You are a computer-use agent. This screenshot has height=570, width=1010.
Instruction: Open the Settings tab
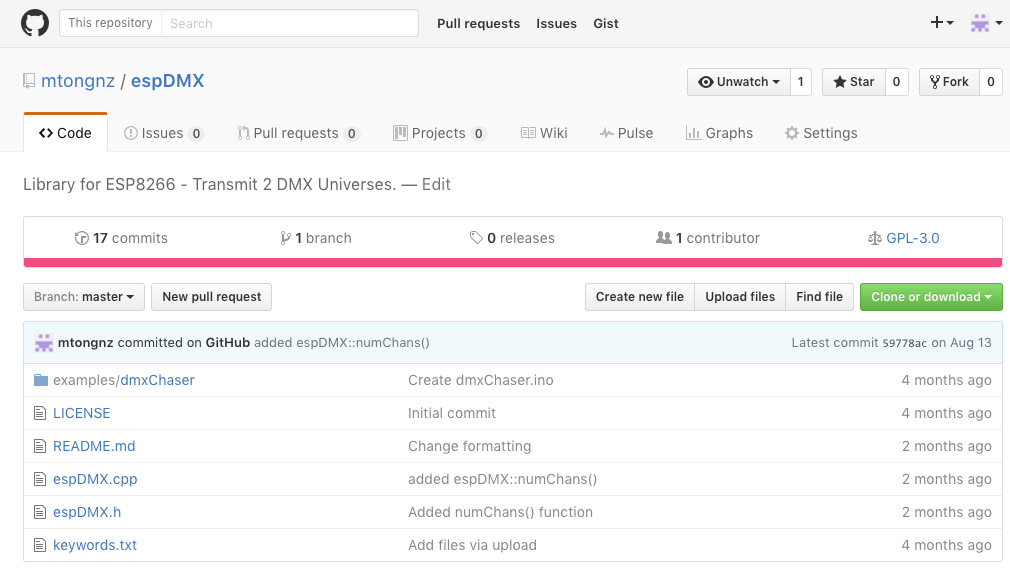pyautogui.click(x=821, y=133)
